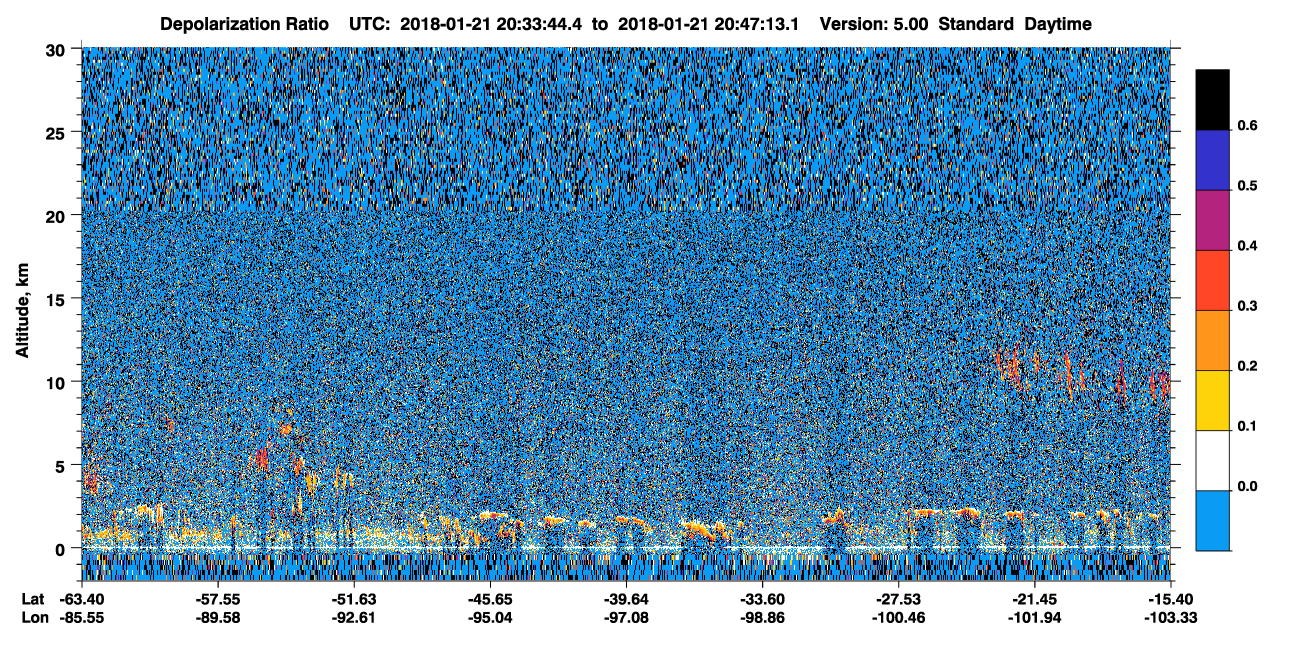Click the colorbar label '0.6'

pos(1246,126)
